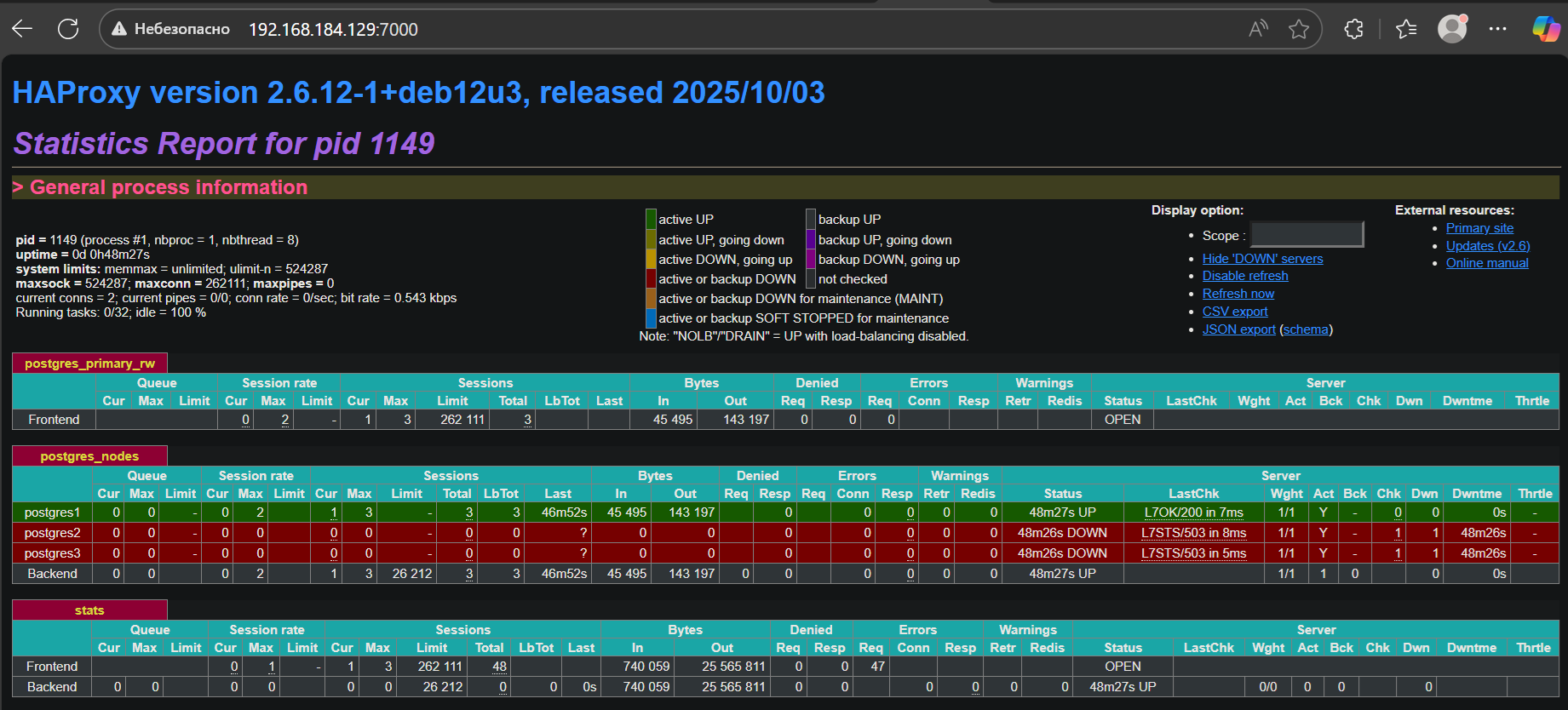The image size is (1568, 710).
Task: Open the browser extensions puzzle icon
Action: 1353,29
